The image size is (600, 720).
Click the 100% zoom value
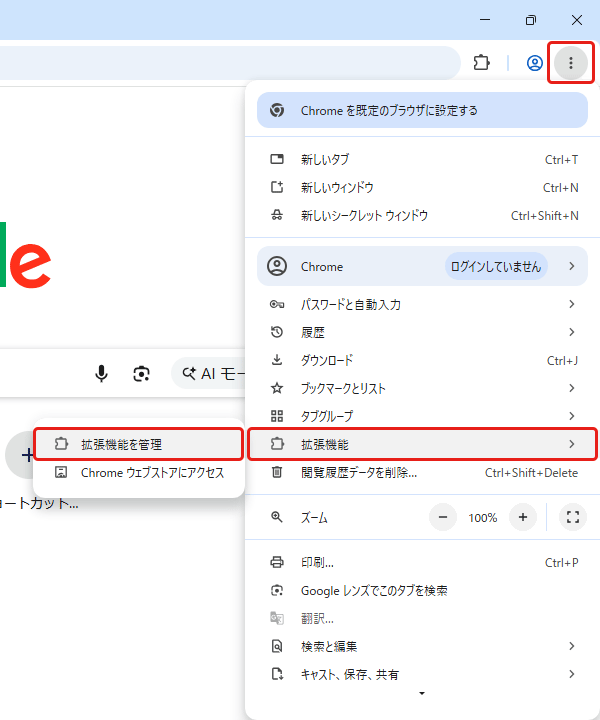pyautogui.click(x=482, y=518)
